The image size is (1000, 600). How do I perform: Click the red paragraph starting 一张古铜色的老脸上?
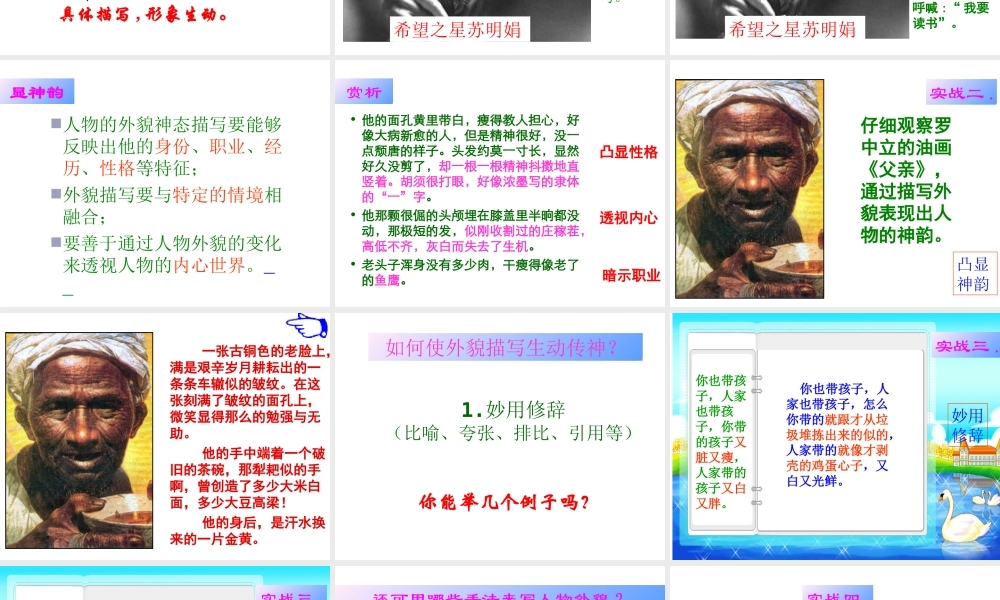point(249,391)
